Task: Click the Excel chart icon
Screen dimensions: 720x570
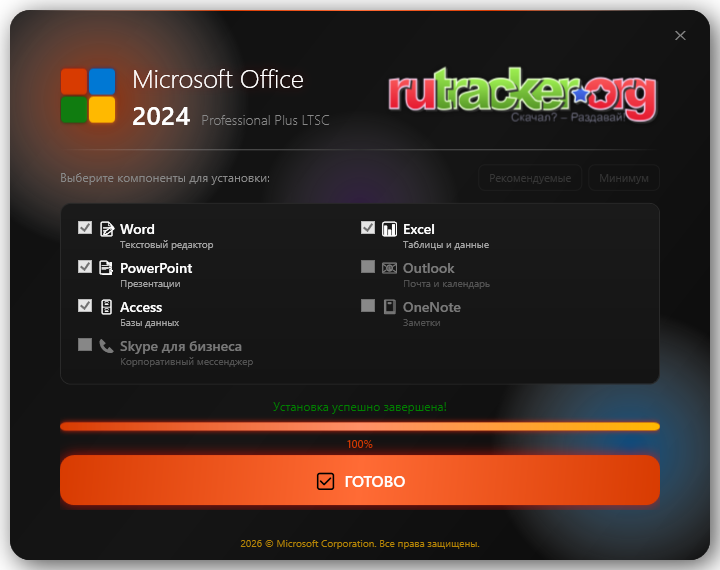Action: click(x=389, y=229)
